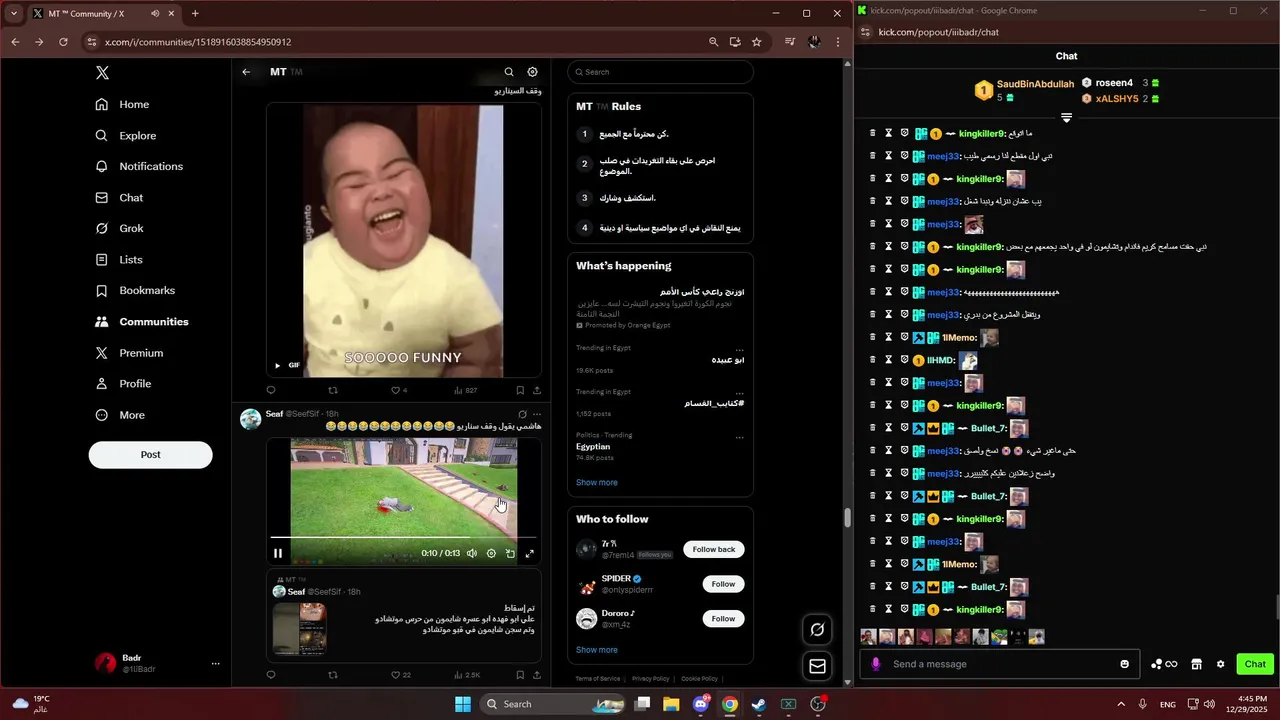Screen dimensions: 1280x720
Task: Delete kingkiller9's top chat message
Action: click(x=872, y=134)
